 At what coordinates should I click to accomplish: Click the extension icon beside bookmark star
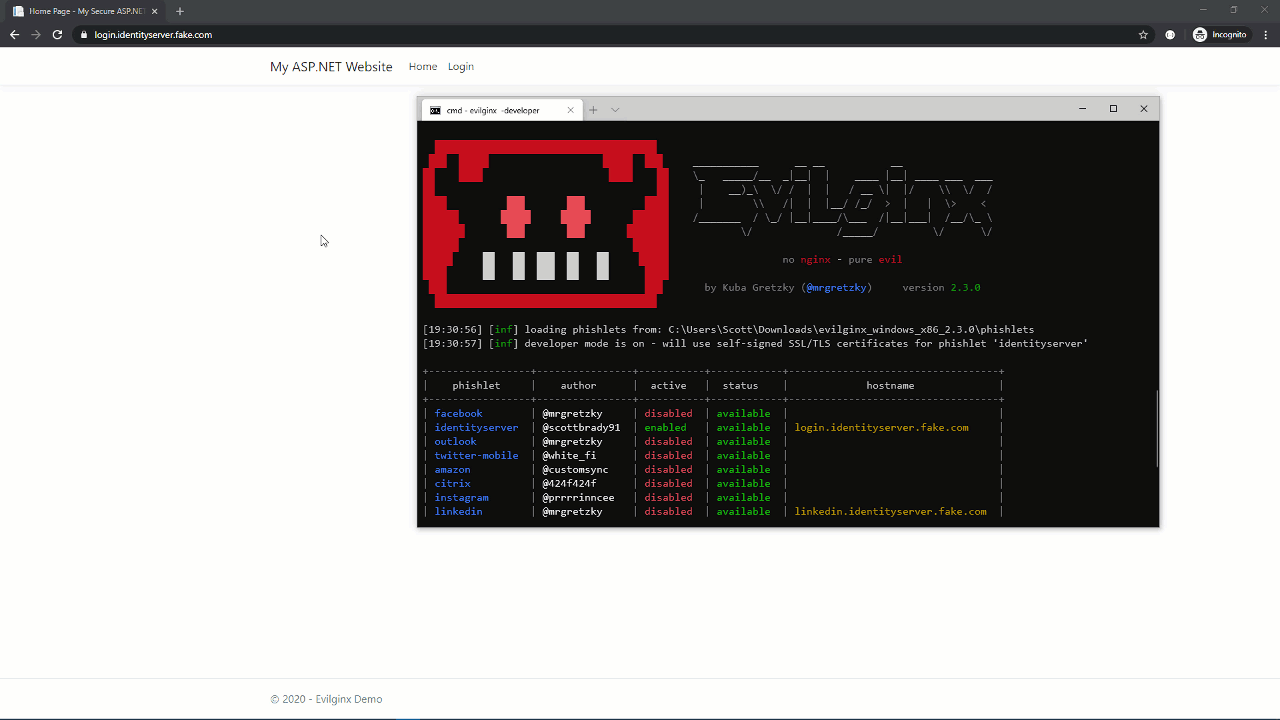coord(1170,34)
